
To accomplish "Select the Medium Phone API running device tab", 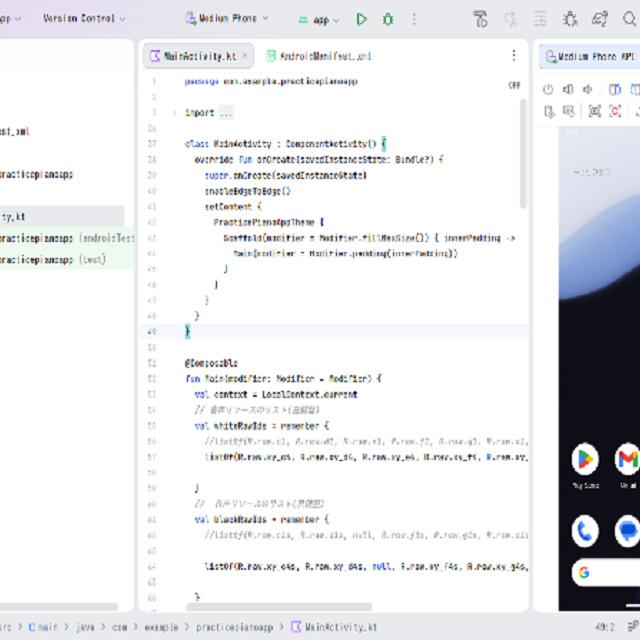I will (x=590, y=57).
